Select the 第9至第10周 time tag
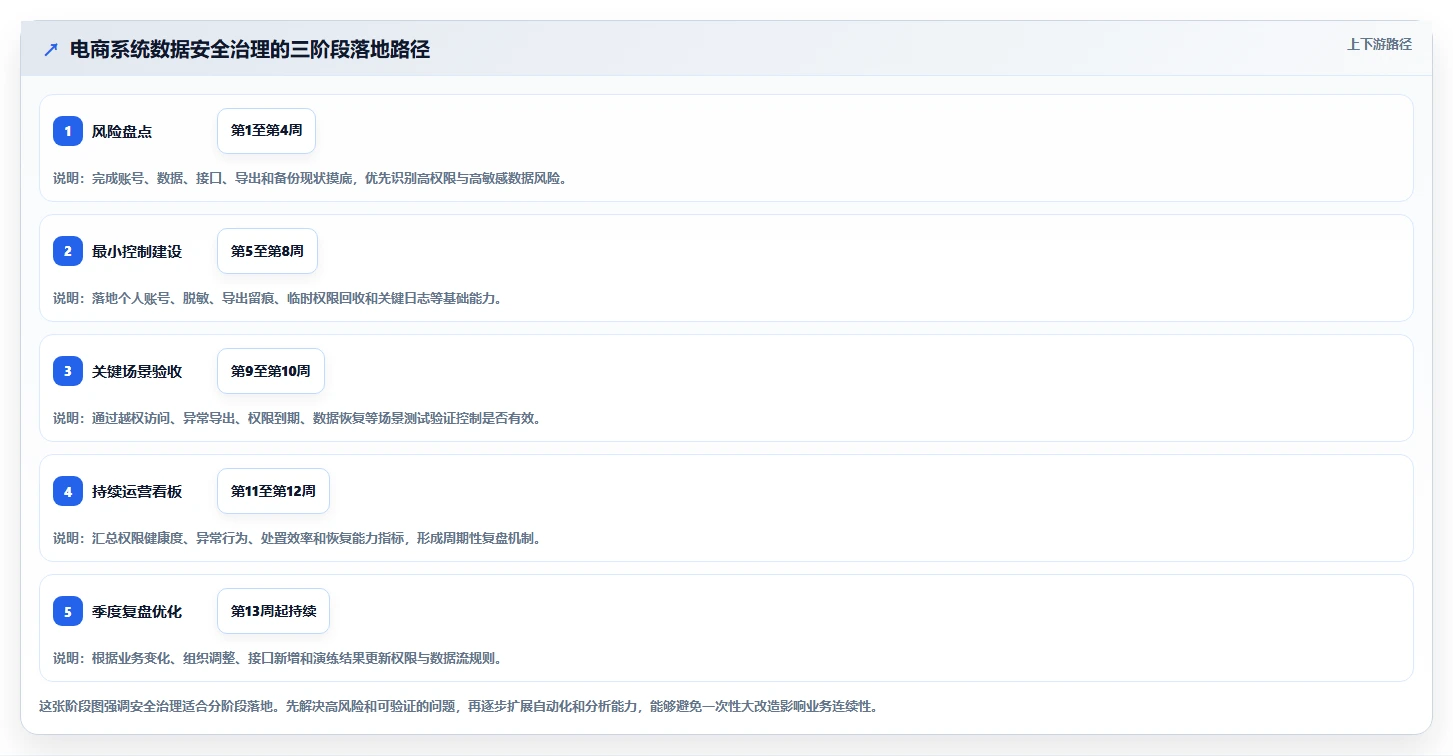 (x=271, y=371)
